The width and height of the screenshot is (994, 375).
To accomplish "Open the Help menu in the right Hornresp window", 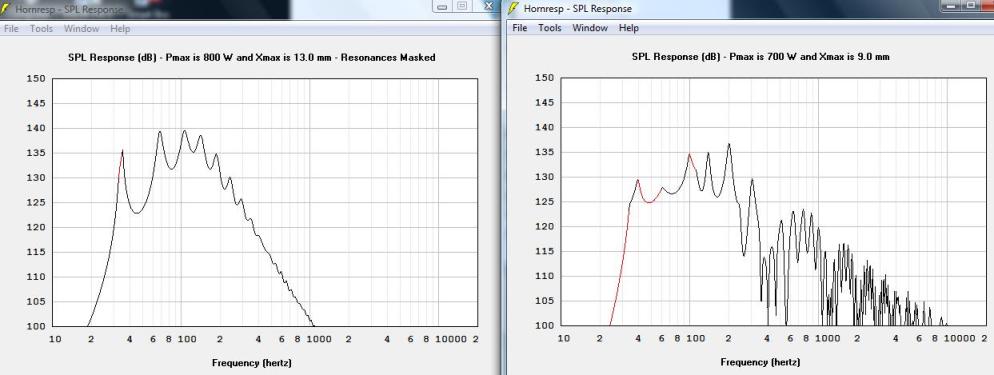I will [x=628, y=28].
